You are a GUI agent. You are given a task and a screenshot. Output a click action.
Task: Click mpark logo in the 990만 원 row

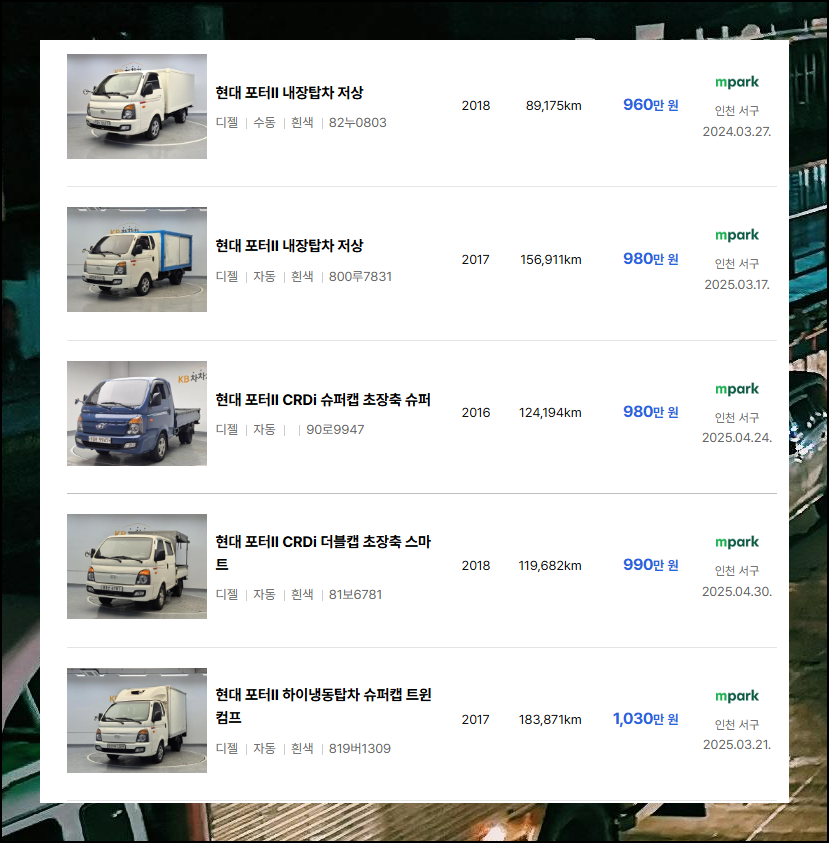coord(737,542)
